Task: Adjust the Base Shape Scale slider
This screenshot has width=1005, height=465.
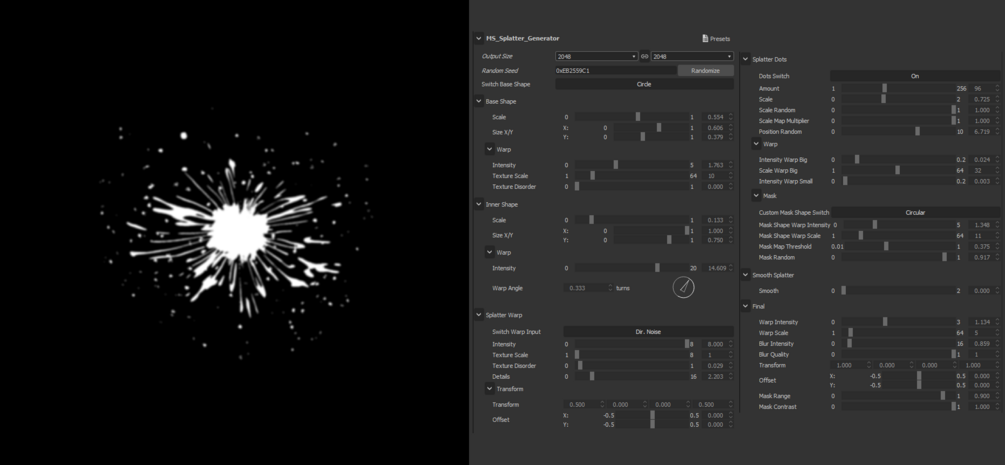Action: pyautogui.click(x=631, y=117)
